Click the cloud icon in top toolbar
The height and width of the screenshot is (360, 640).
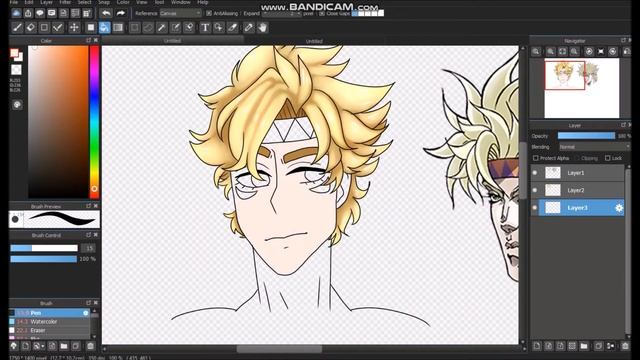coord(16,13)
